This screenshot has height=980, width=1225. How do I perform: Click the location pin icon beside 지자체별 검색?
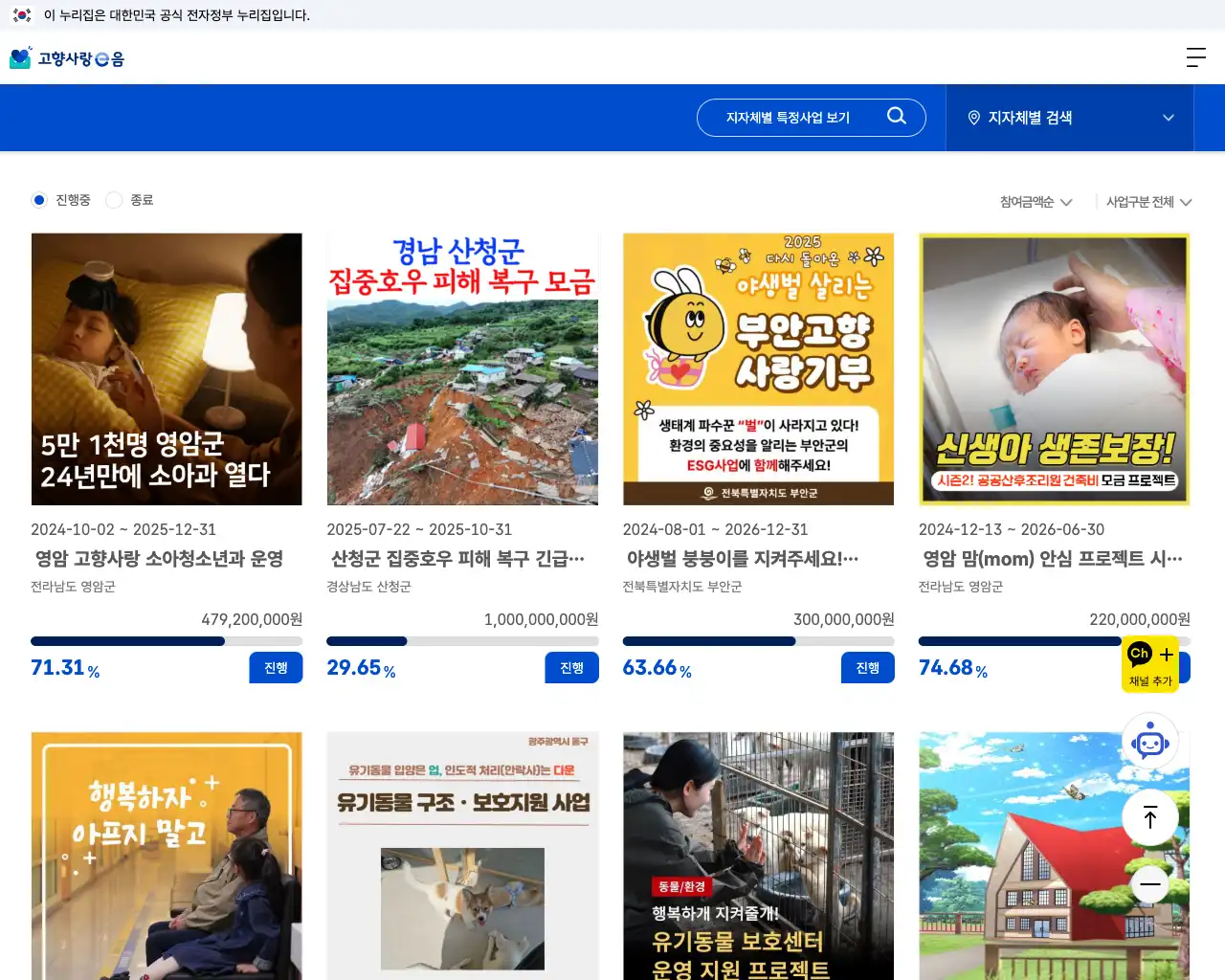[973, 118]
